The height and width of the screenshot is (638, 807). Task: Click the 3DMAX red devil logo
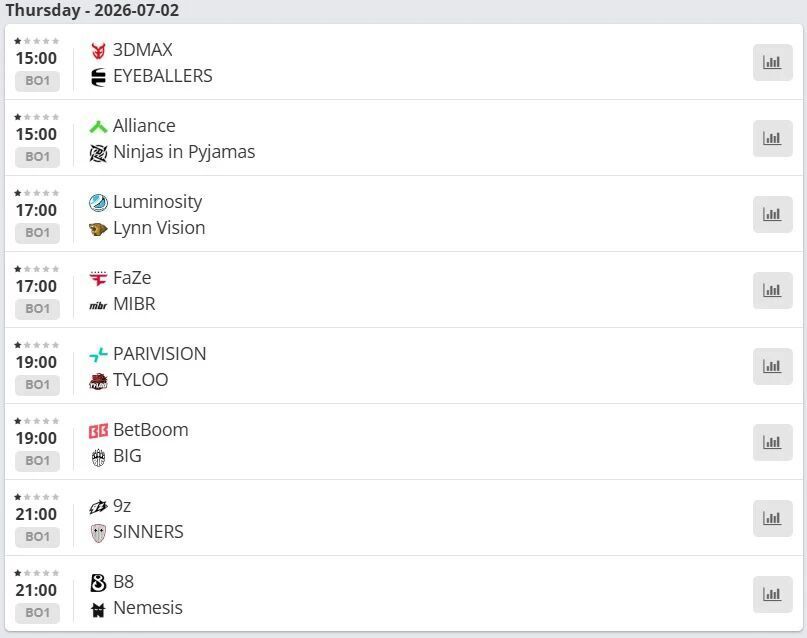(98, 50)
